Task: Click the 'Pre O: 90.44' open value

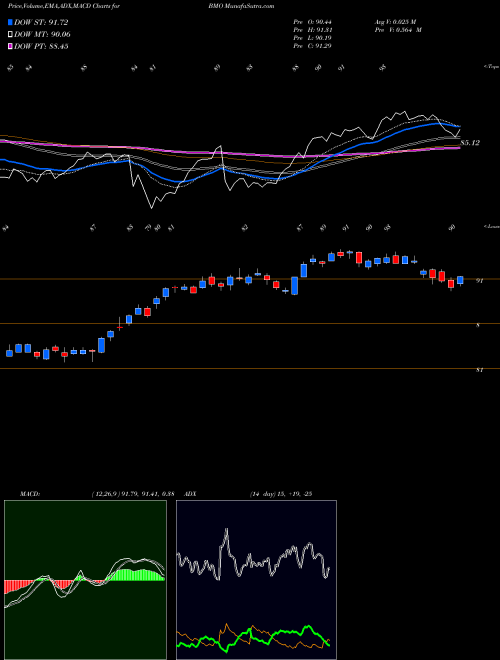Action: (313, 22)
